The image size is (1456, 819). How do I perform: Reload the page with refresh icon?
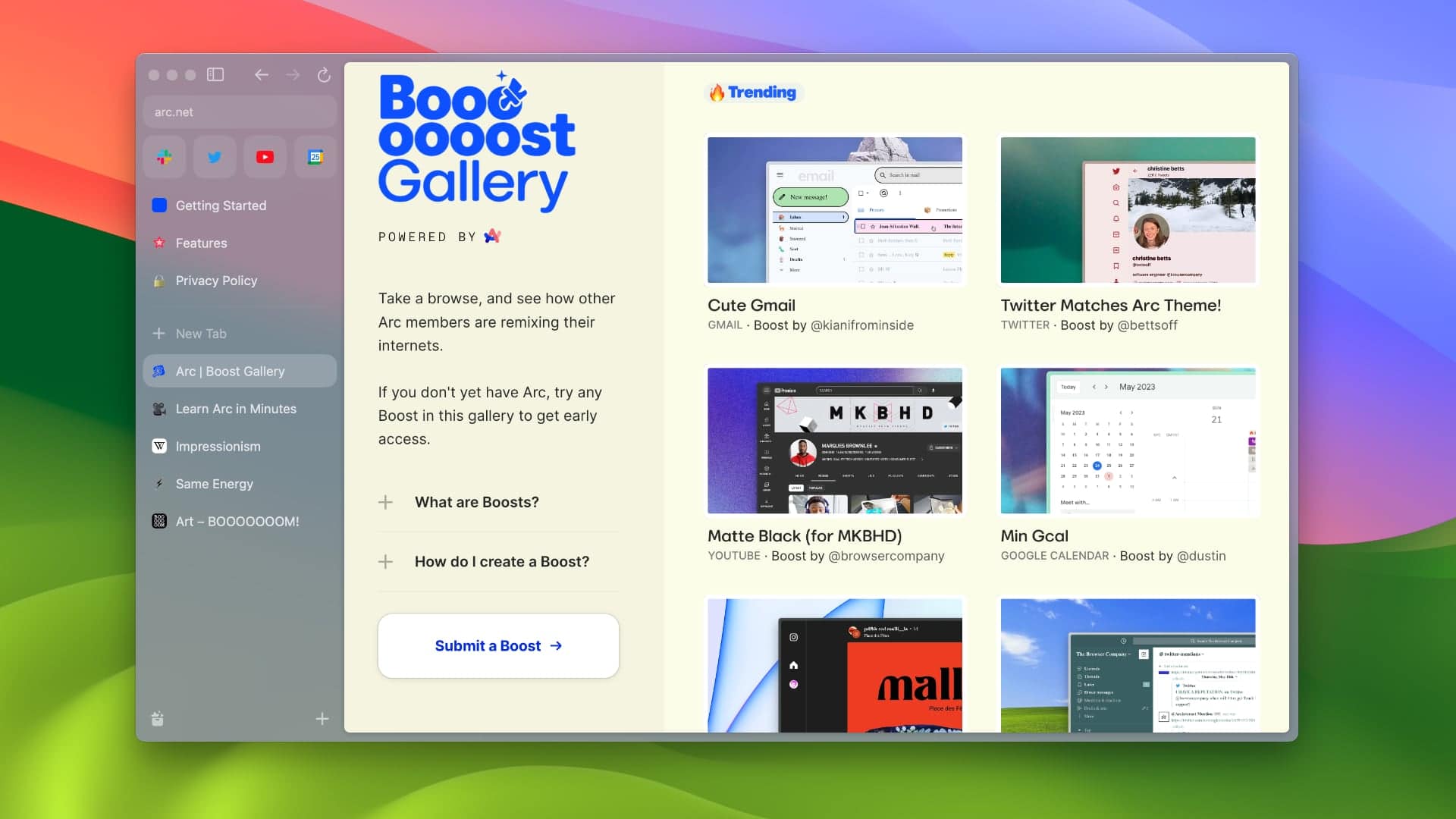pyautogui.click(x=324, y=74)
